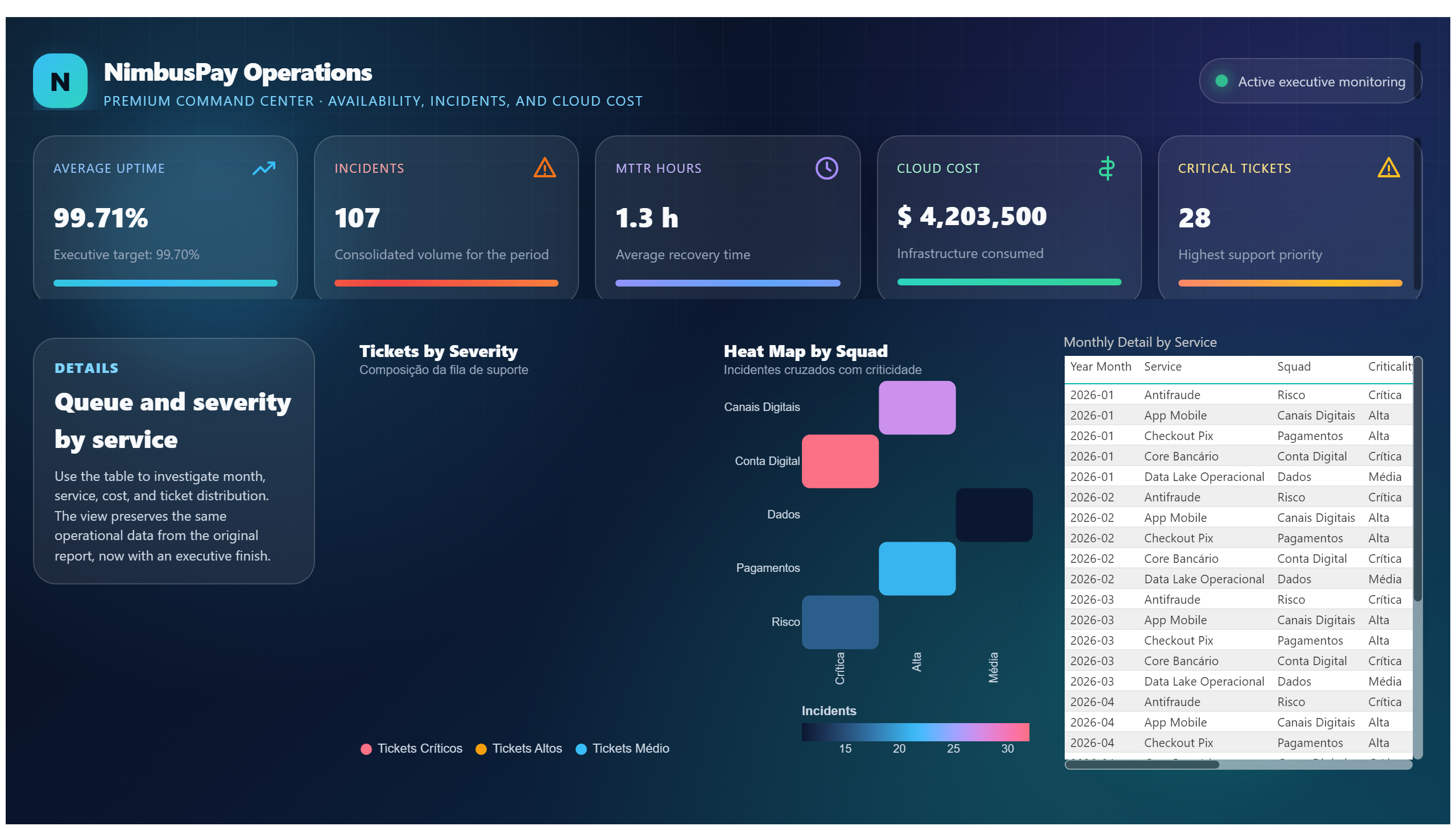
Task: Click the Critical Tickets warning icon
Action: (x=1388, y=168)
